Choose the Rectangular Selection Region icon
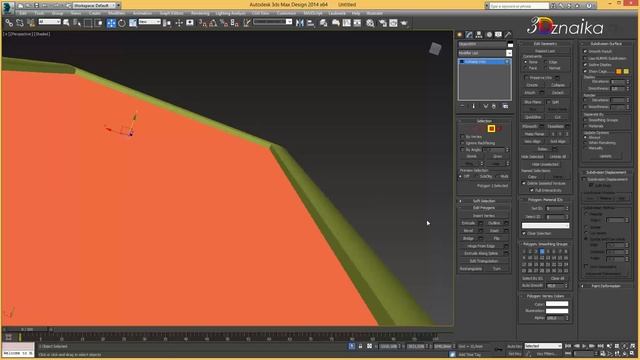The width and height of the screenshot is (640, 360). point(88,23)
